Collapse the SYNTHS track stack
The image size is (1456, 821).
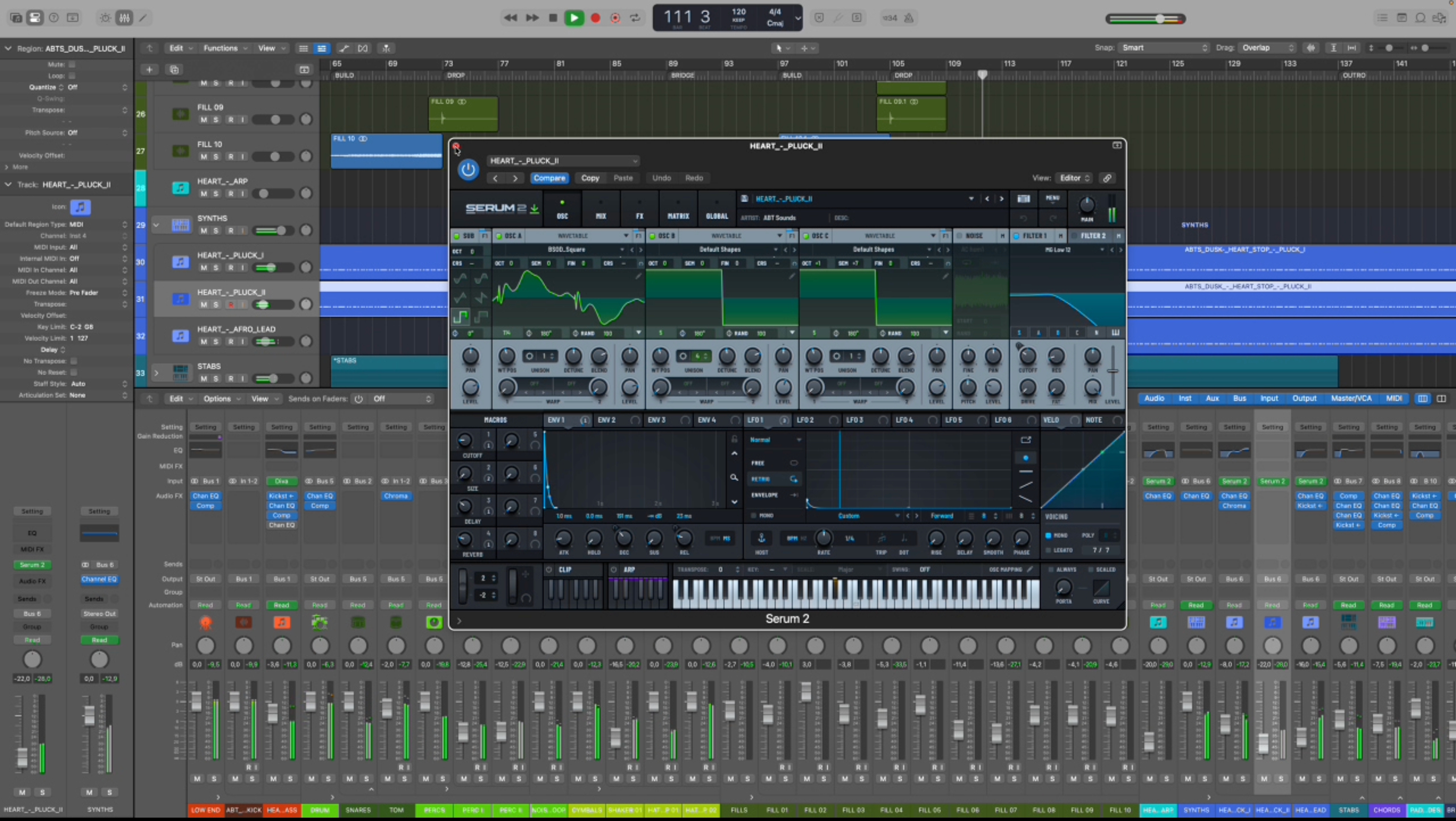156,225
